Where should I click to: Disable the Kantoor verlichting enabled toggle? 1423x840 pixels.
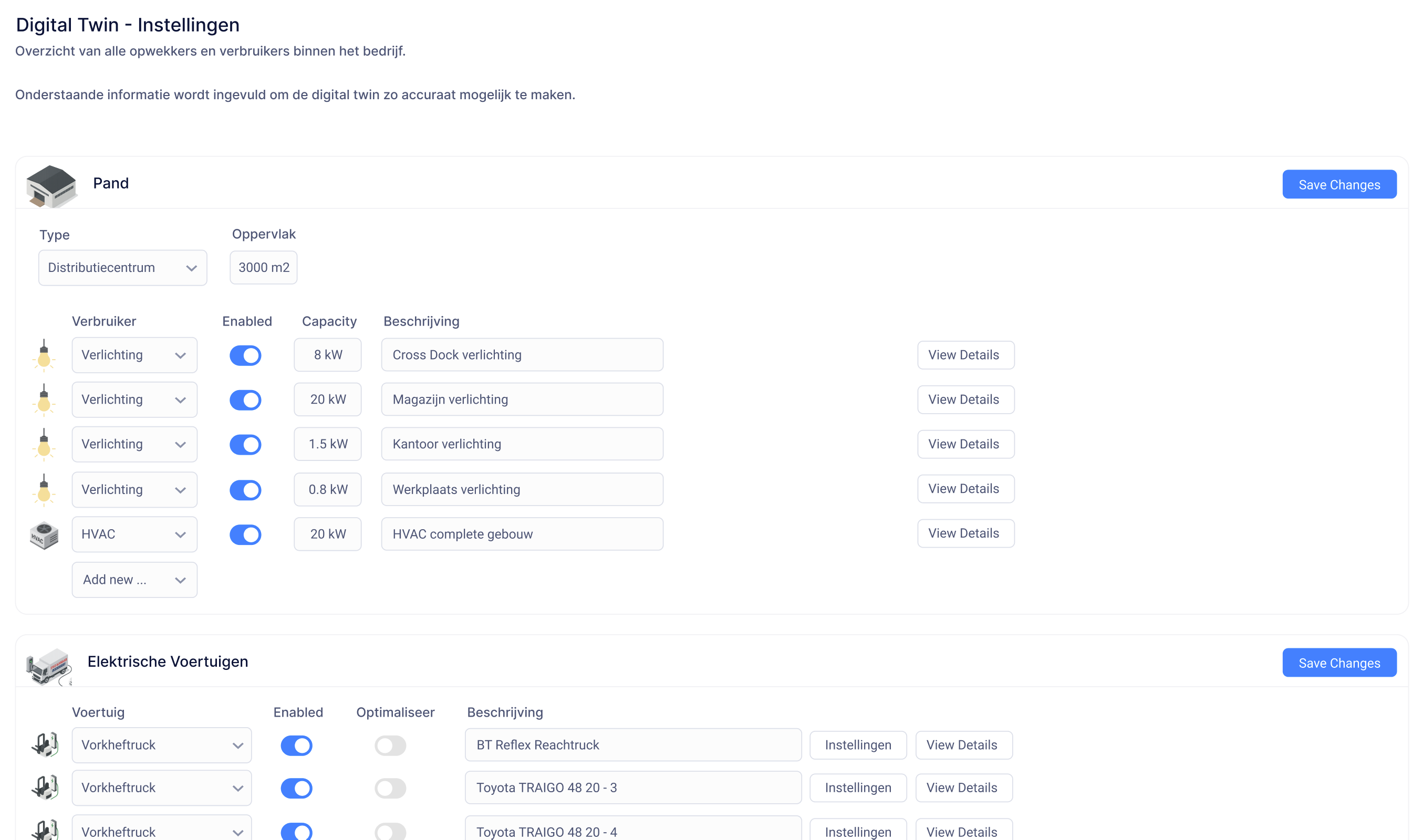coord(245,445)
